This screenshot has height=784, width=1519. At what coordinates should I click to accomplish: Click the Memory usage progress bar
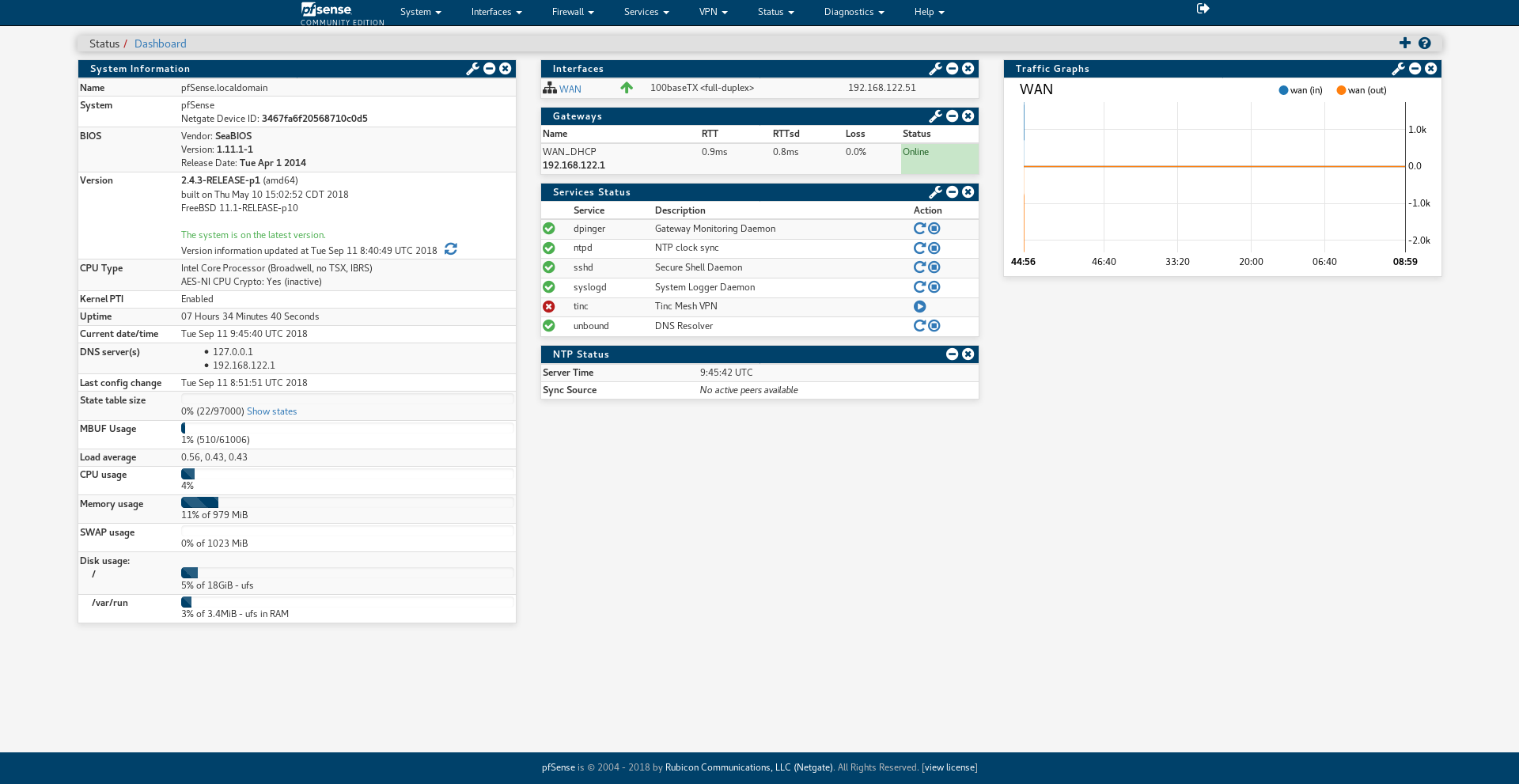348,502
